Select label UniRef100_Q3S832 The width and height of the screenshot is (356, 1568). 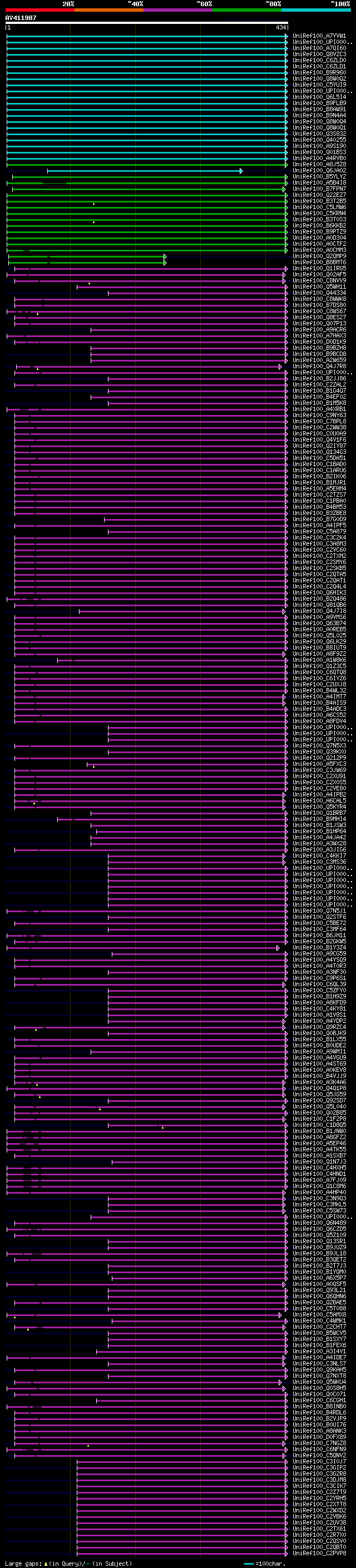(x=319, y=134)
